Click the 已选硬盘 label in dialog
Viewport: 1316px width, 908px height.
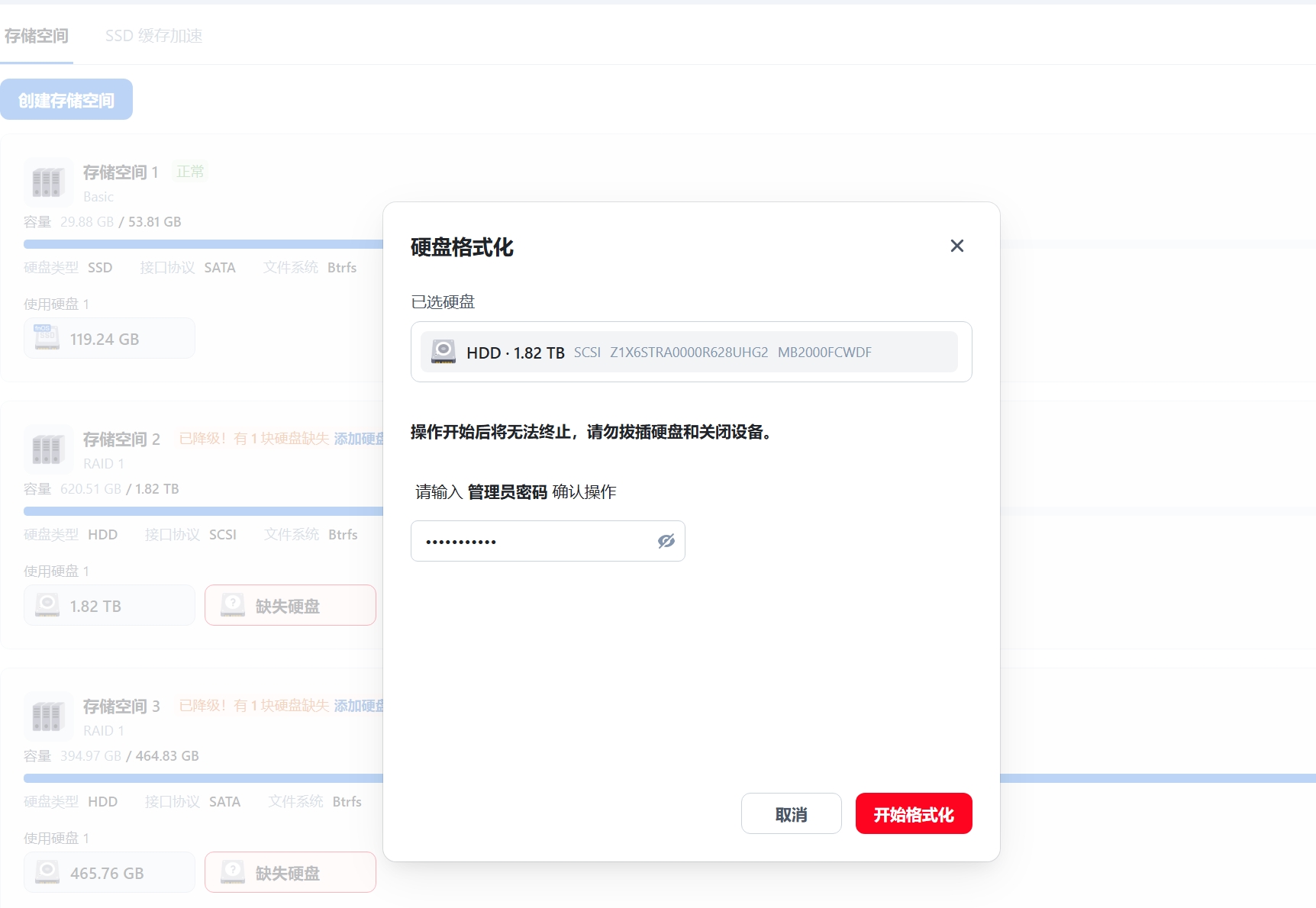(x=443, y=302)
